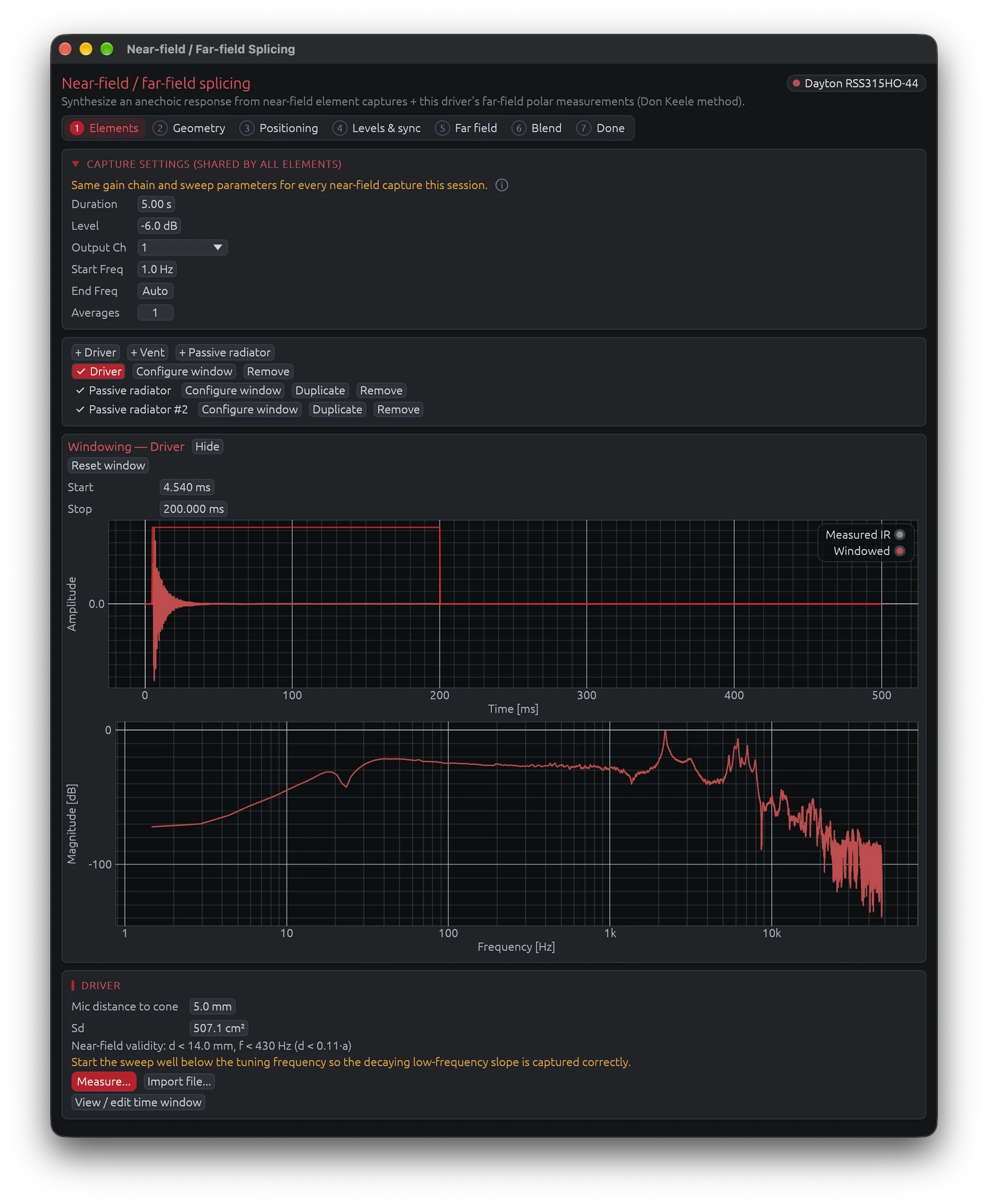The width and height of the screenshot is (988, 1204).
Task: Open the Levels & sync step
Action: click(x=377, y=128)
